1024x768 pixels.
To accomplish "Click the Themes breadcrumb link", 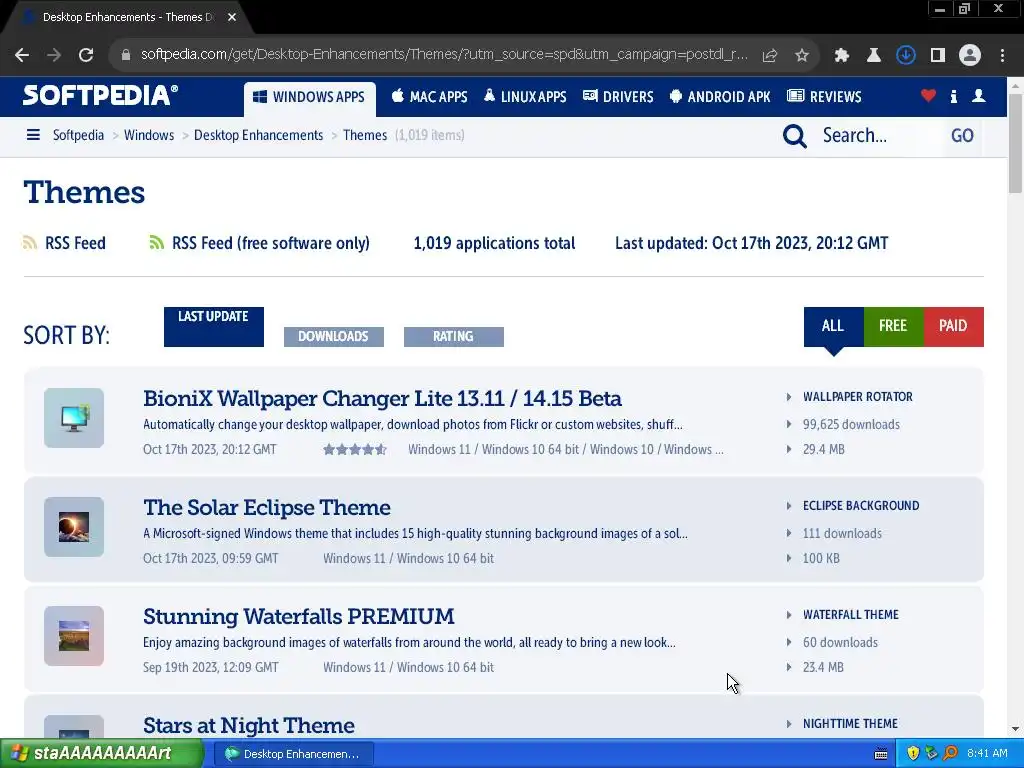I will click(x=365, y=135).
